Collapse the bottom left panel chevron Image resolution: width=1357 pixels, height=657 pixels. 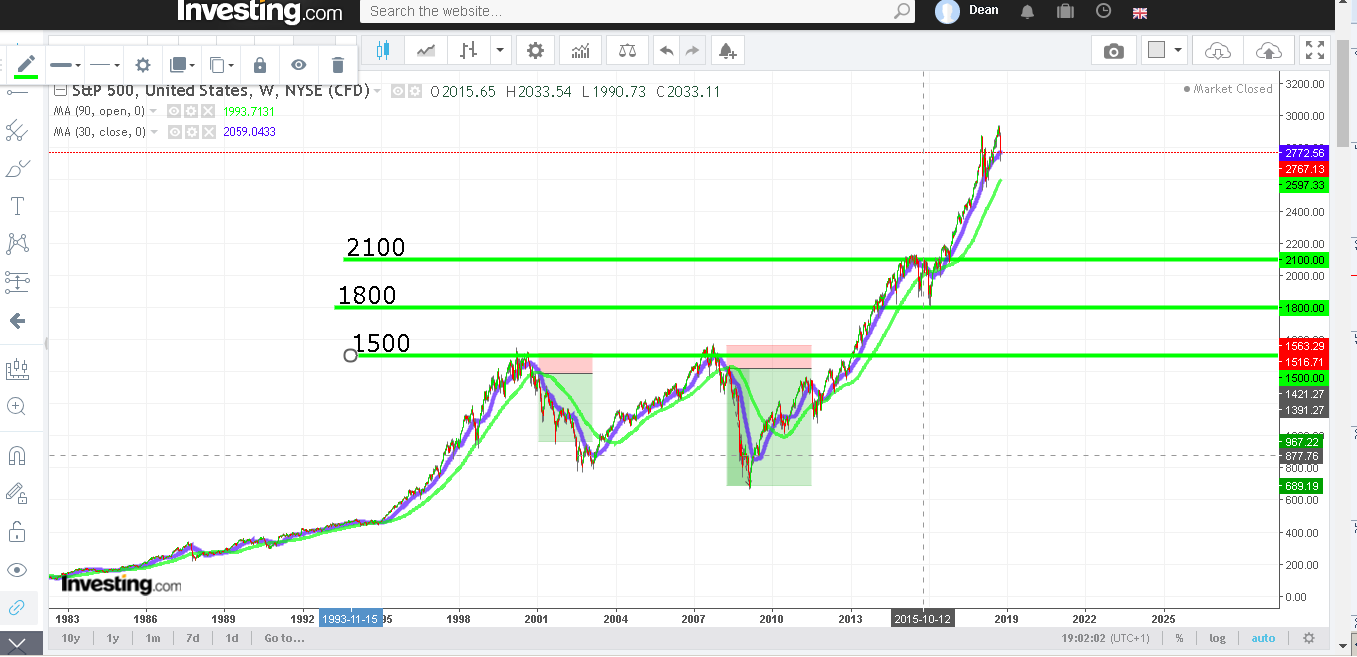click(x=17, y=645)
